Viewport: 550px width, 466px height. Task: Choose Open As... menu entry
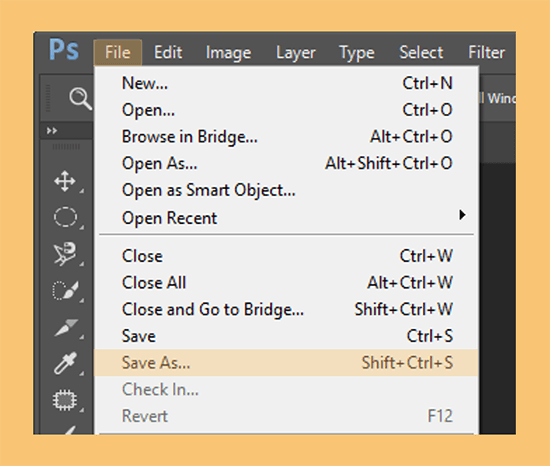[287, 163]
